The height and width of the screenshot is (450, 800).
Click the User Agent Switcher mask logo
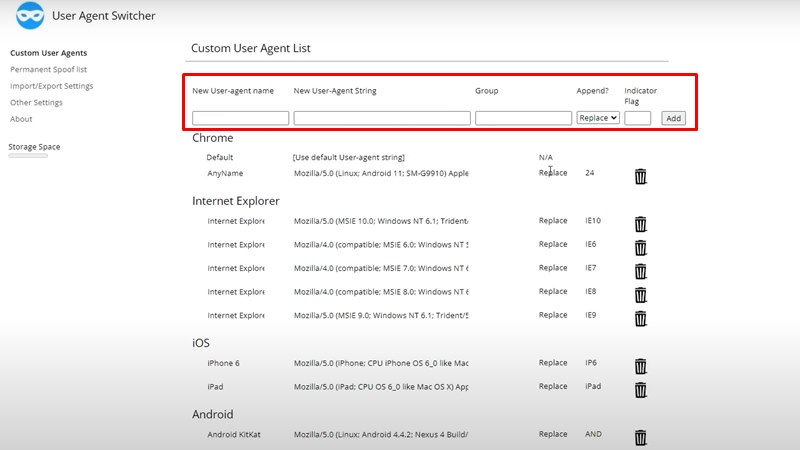[30, 15]
